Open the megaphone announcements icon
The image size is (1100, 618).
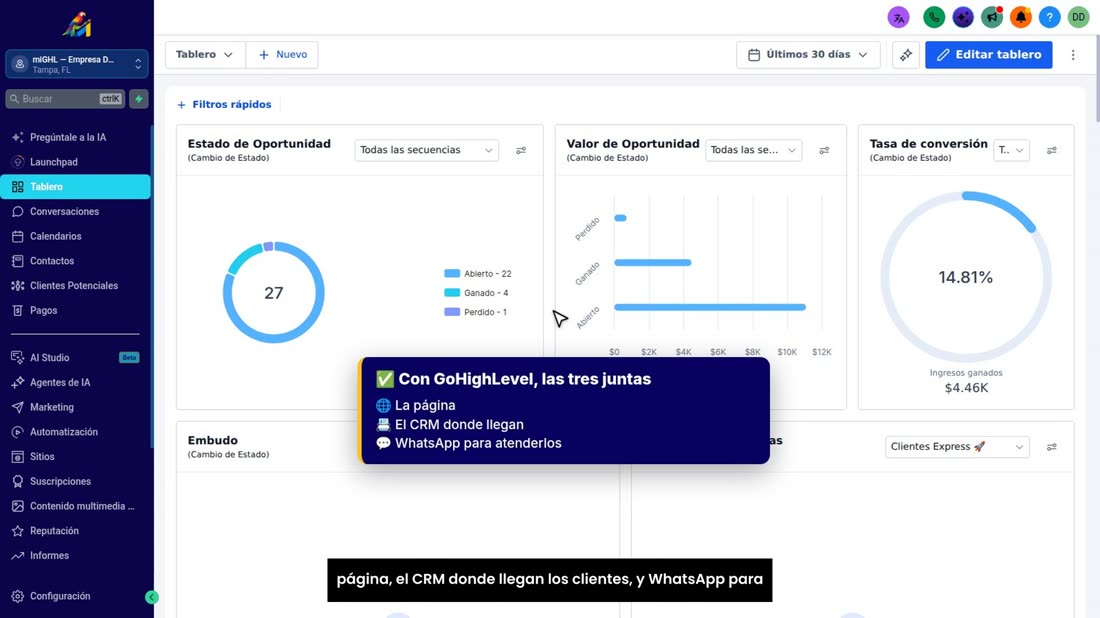click(x=991, y=18)
